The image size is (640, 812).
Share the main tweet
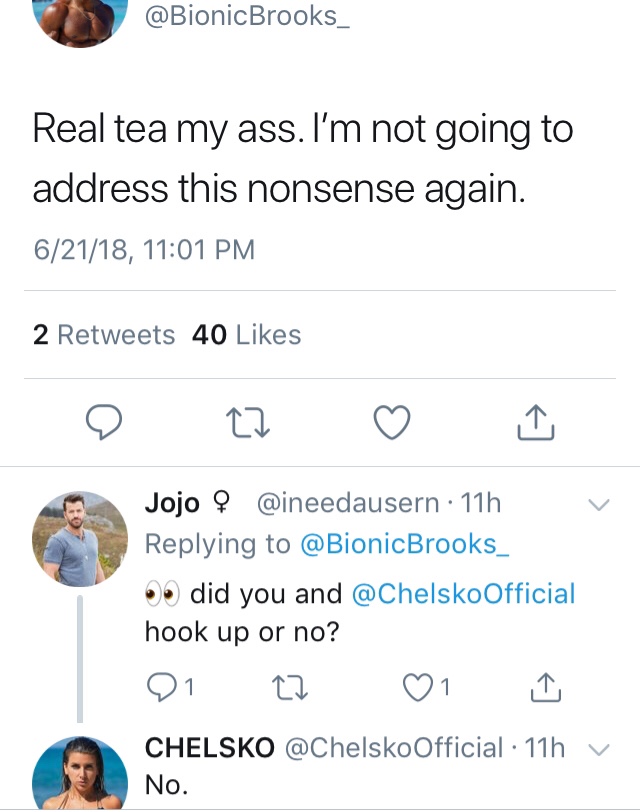coord(536,424)
